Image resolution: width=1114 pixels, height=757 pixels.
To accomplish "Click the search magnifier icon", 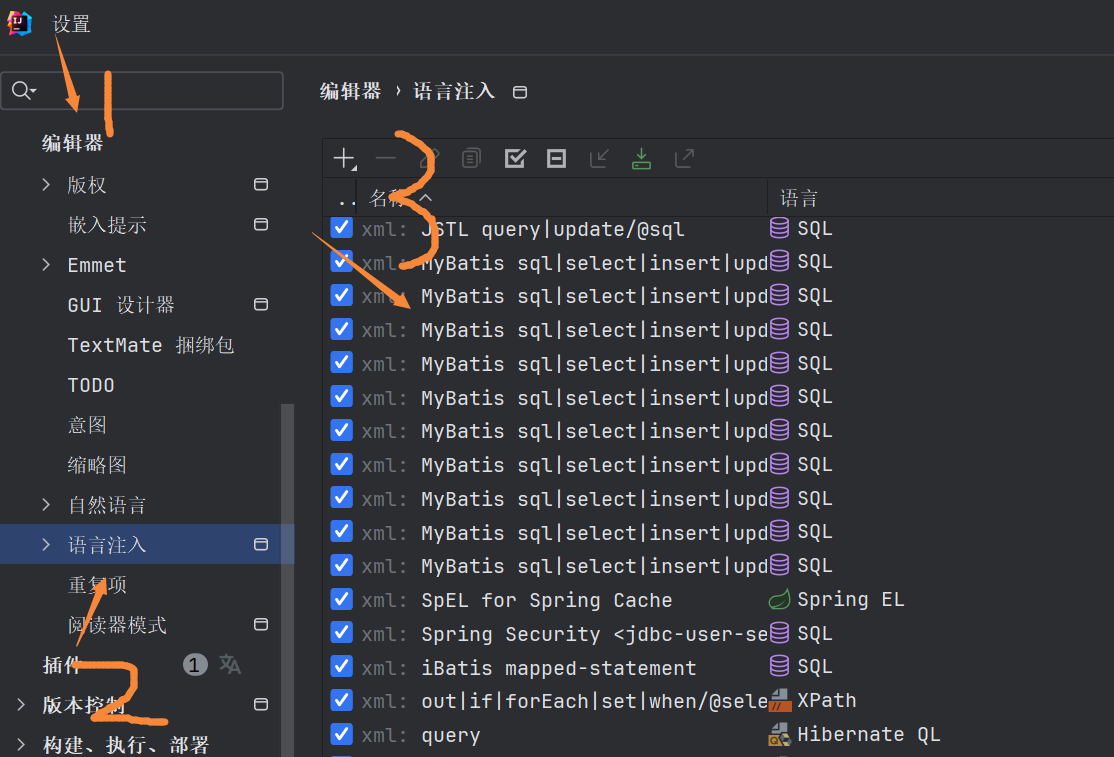I will coord(23,90).
